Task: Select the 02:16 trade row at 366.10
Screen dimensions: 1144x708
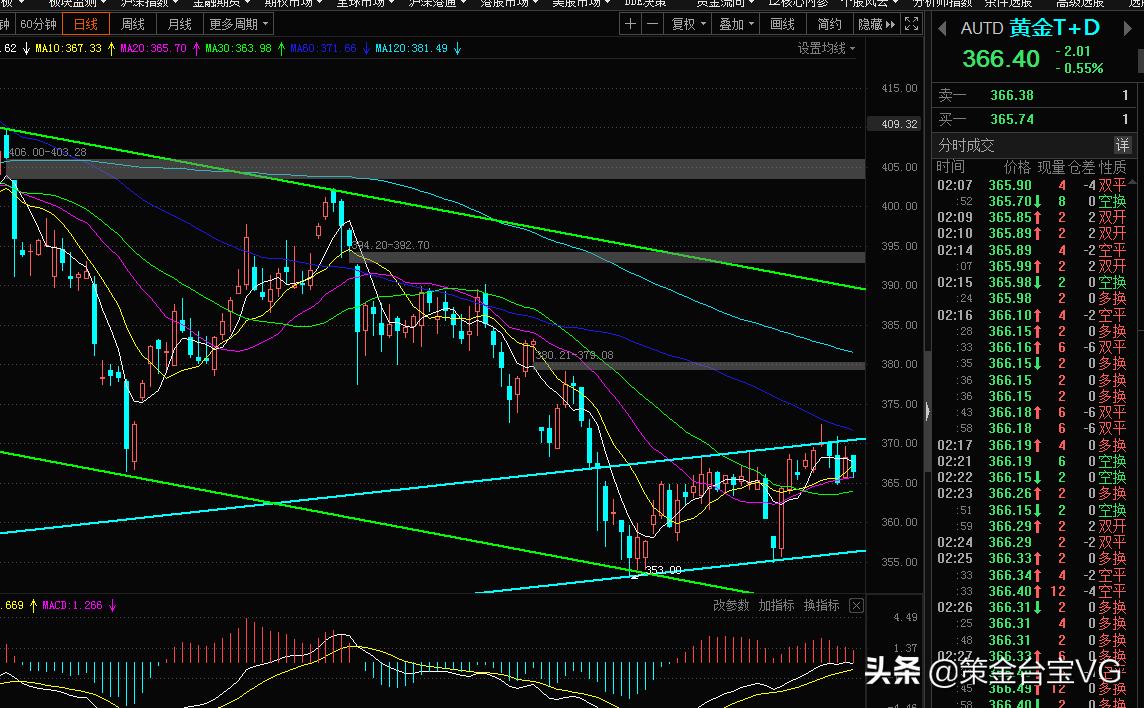Action: [x=1031, y=315]
